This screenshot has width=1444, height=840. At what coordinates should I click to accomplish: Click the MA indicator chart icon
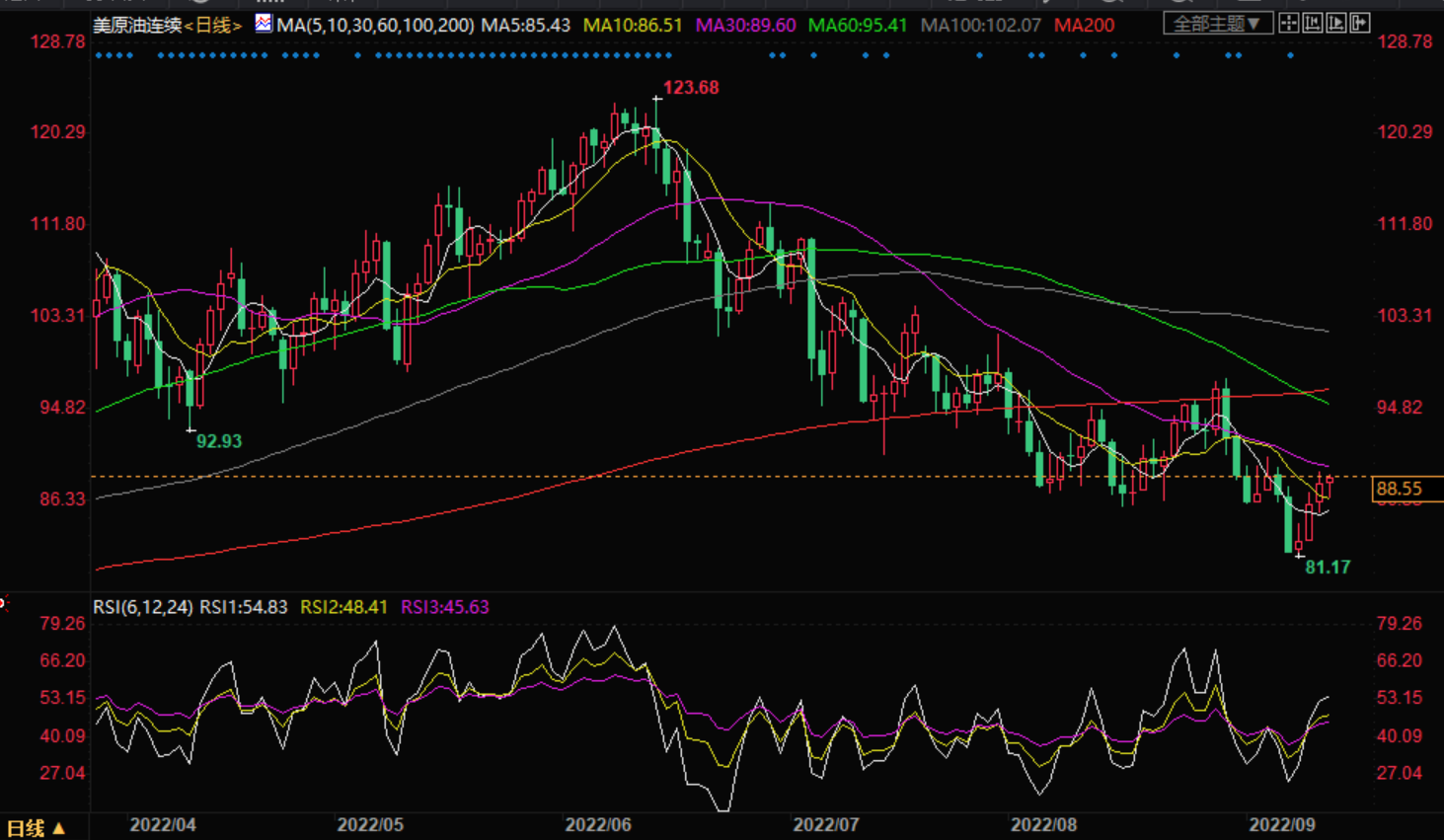tap(264, 23)
